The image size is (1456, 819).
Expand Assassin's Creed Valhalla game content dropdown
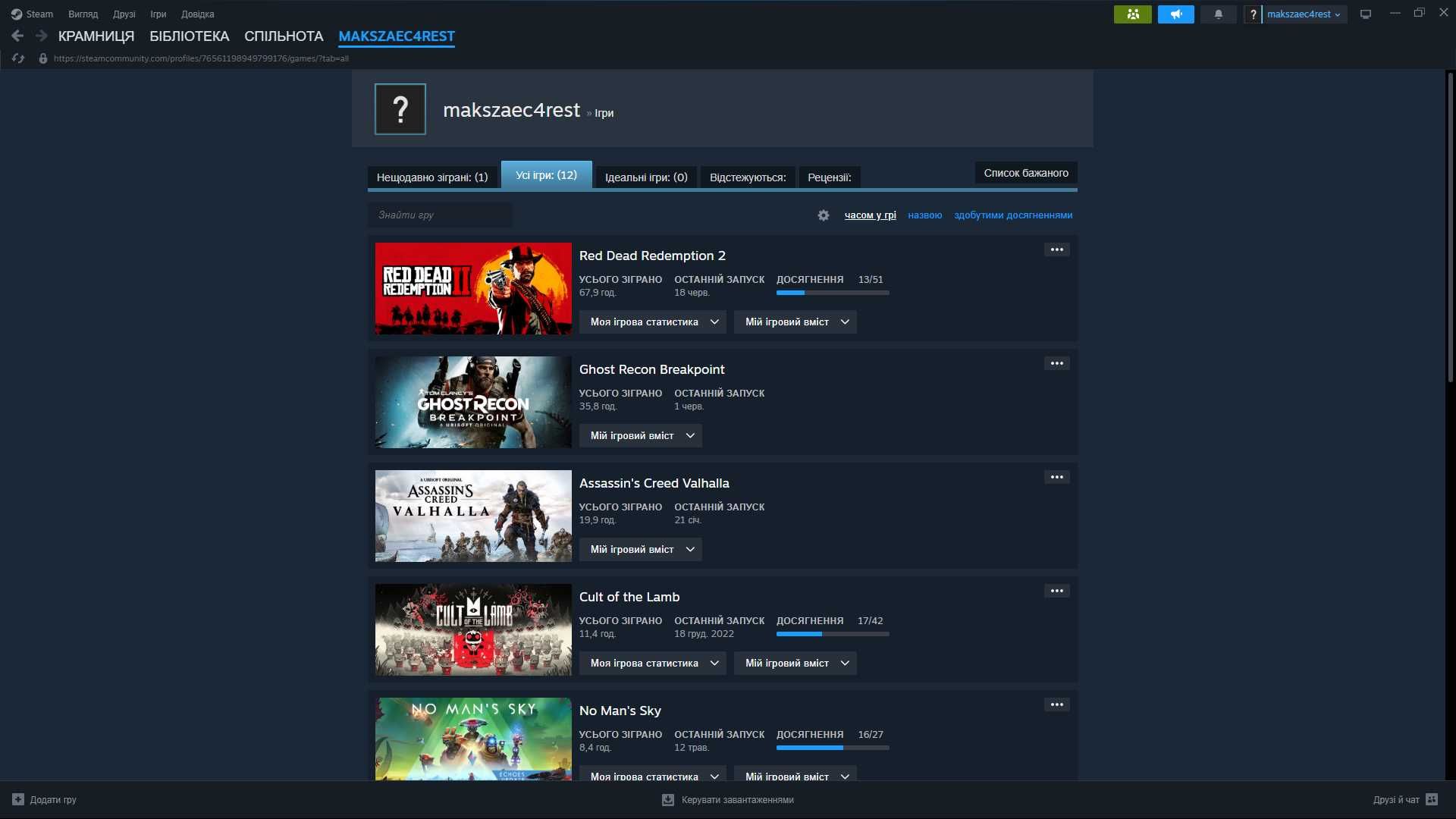[x=641, y=549]
